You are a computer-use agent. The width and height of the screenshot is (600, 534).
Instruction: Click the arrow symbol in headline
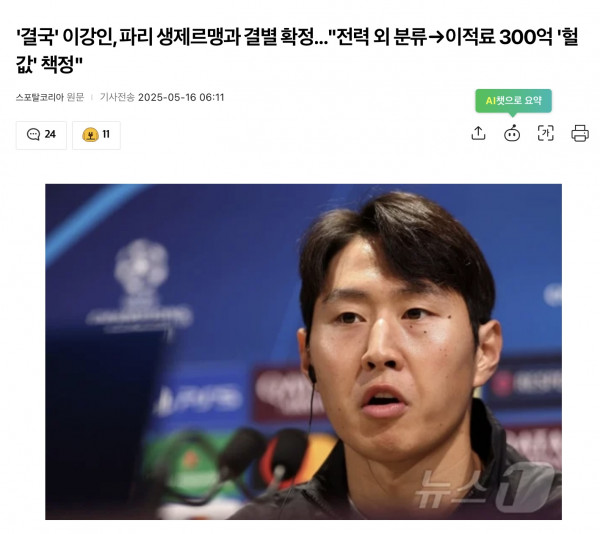436,37
